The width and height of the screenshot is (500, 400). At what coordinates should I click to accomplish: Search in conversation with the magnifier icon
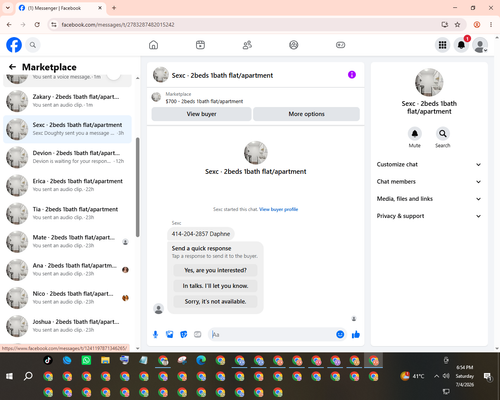[x=443, y=134]
